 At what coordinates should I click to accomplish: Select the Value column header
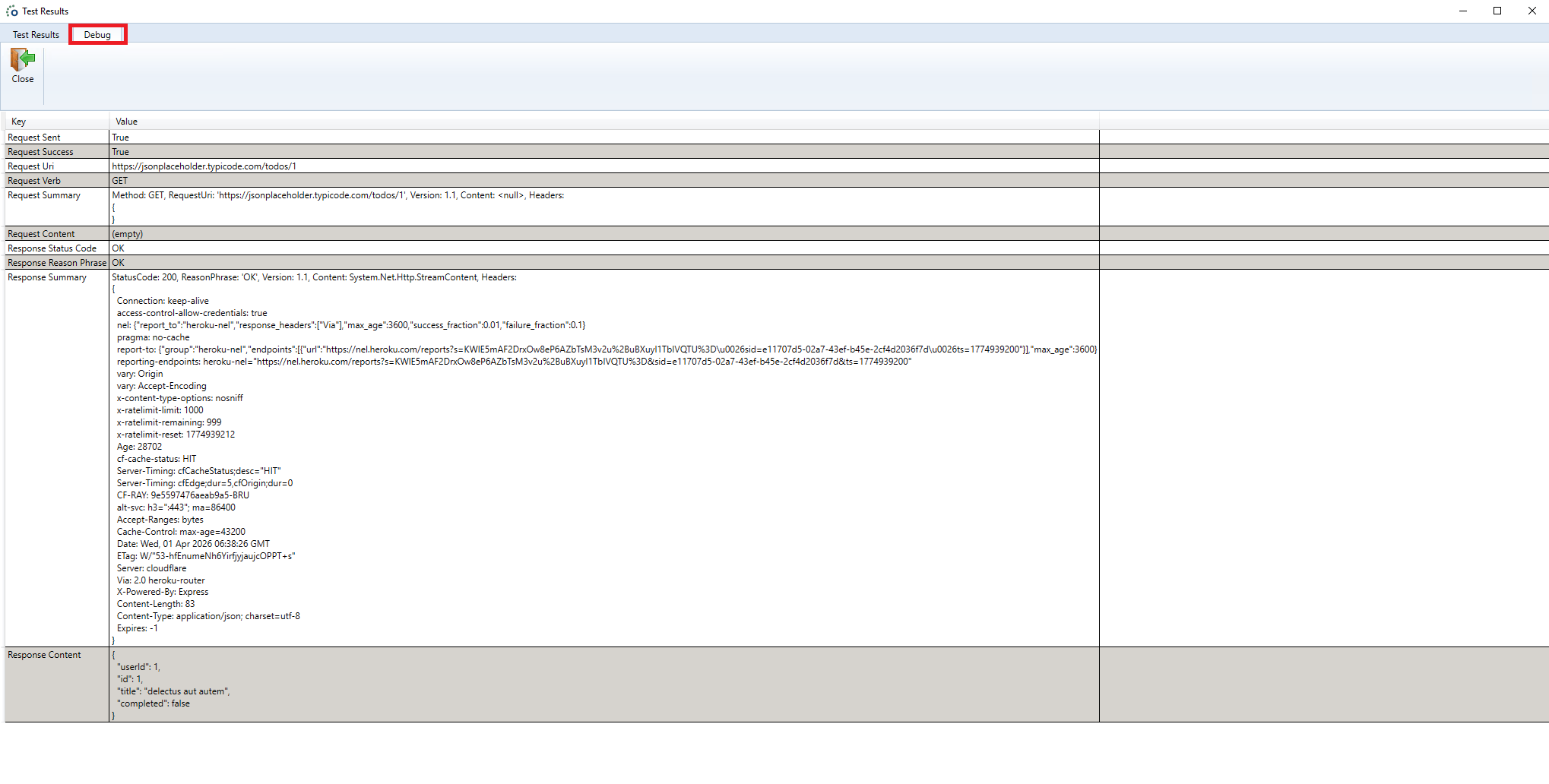(x=604, y=122)
